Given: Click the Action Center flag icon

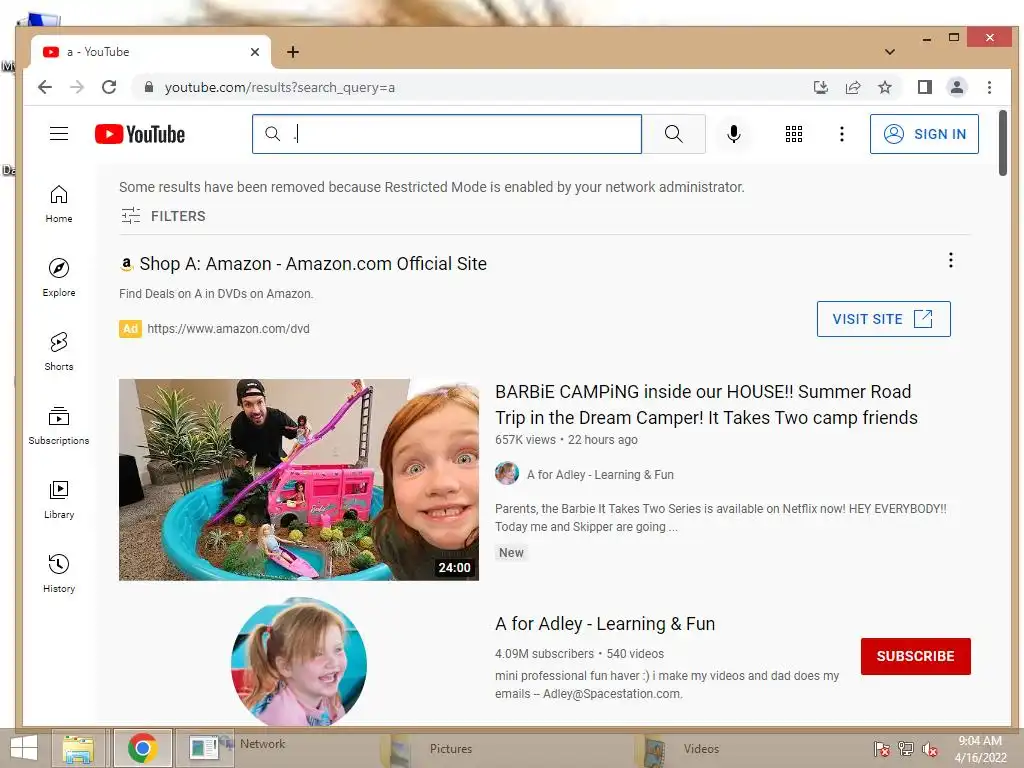Looking at the screenshot, I should click(x=882, y=749).
